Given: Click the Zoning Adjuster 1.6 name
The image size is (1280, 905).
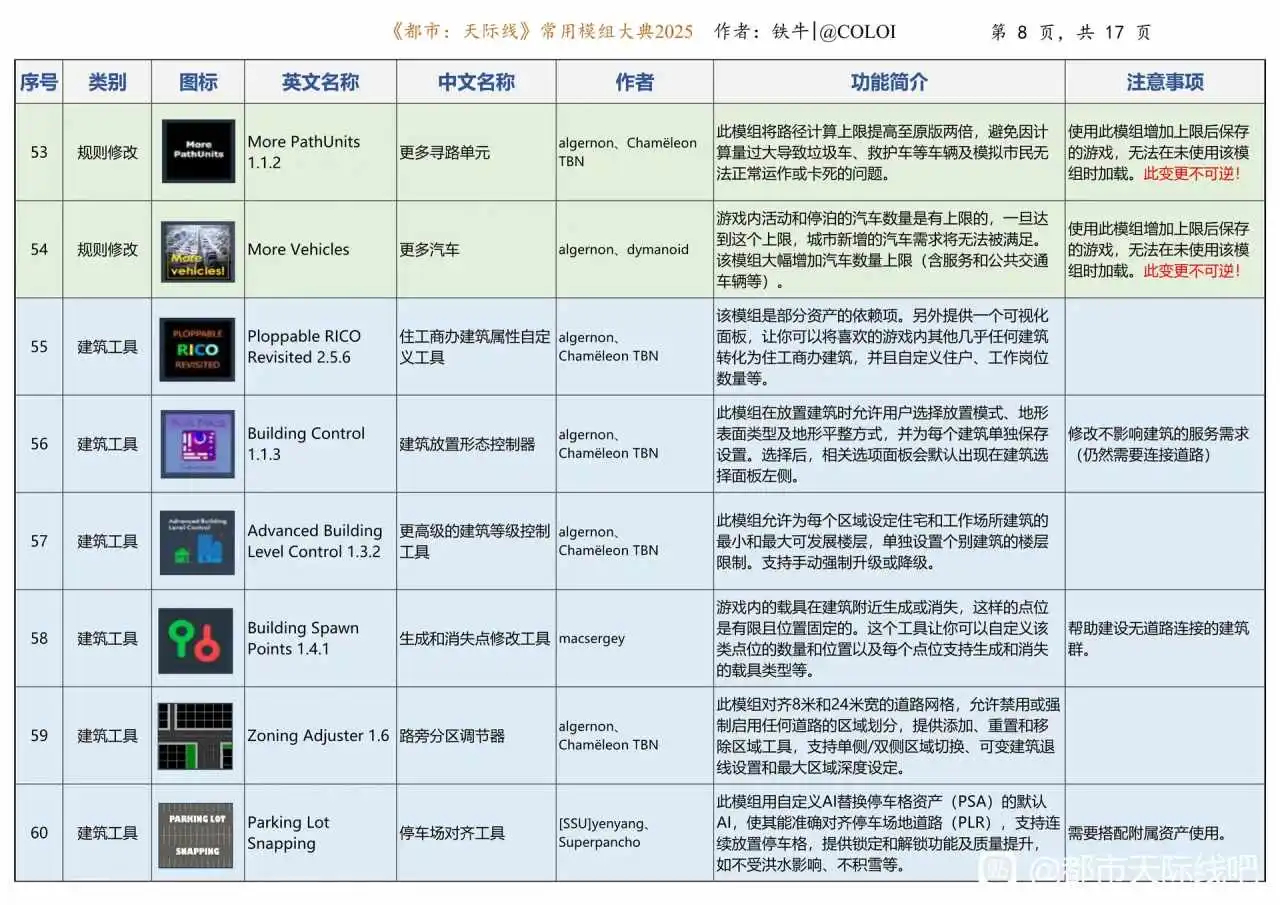Looking at the screenshot, I should pos(318,736).
